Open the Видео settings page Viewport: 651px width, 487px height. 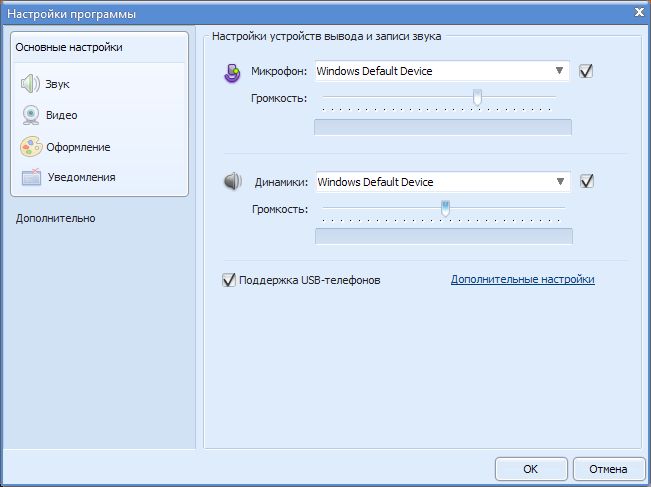[x=61, y=115]
